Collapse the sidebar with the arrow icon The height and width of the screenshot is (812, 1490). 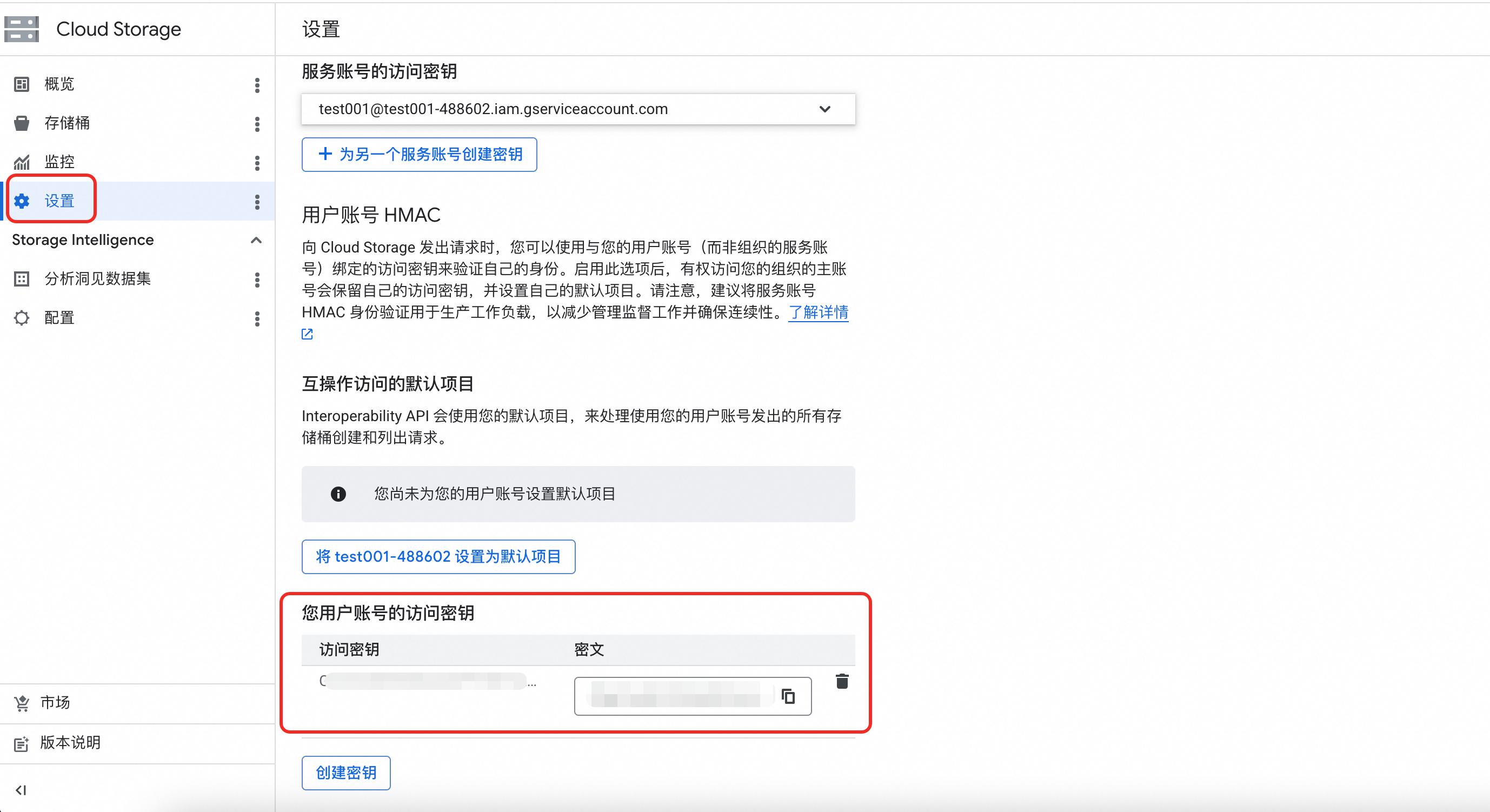[22, 790]
